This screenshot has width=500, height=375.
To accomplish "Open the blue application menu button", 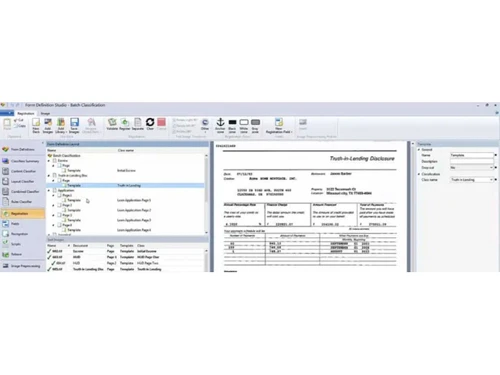I will pyautogui.click(x=7, y=113).
